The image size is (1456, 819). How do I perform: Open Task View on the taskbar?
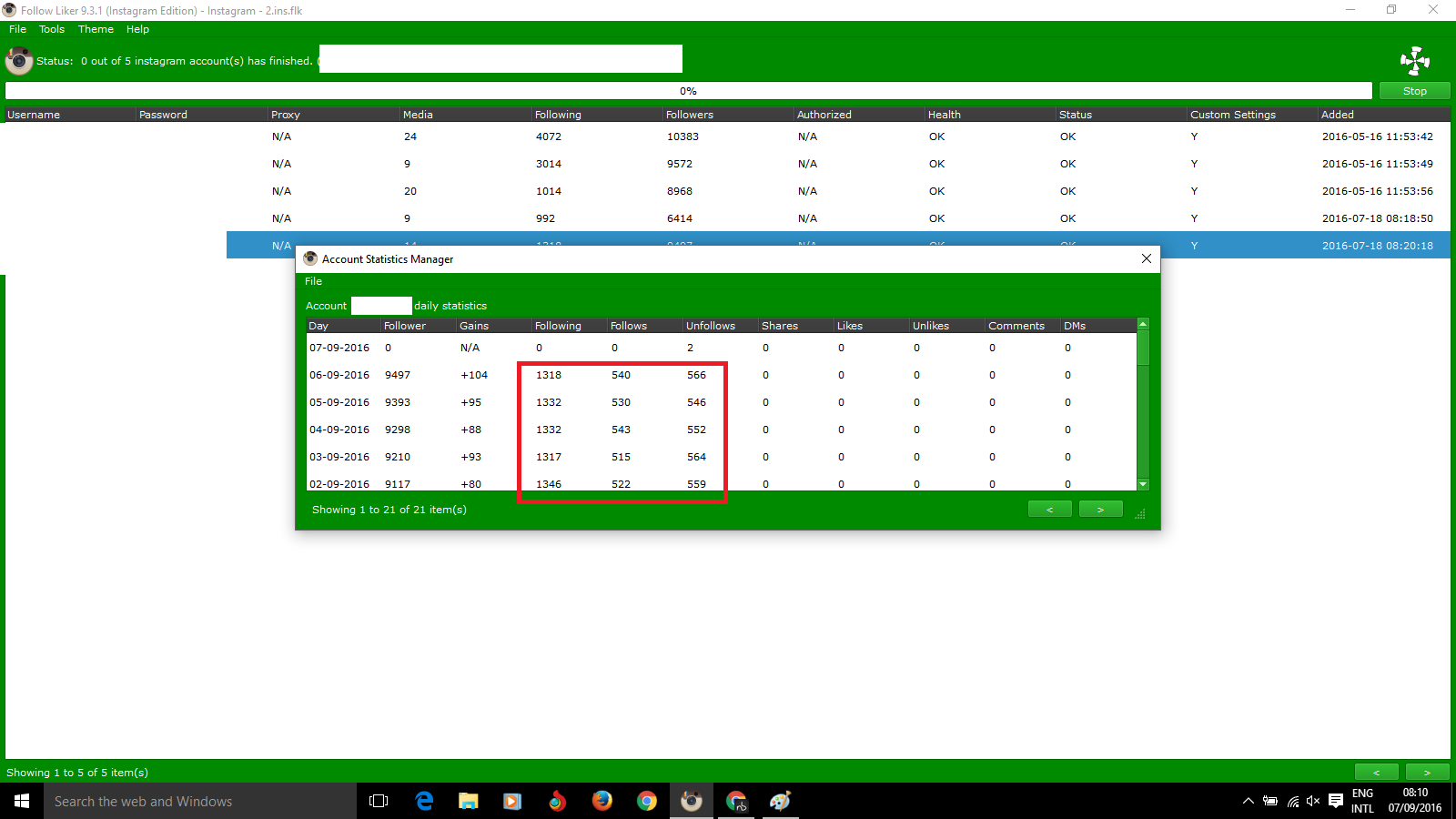[379, 801]
